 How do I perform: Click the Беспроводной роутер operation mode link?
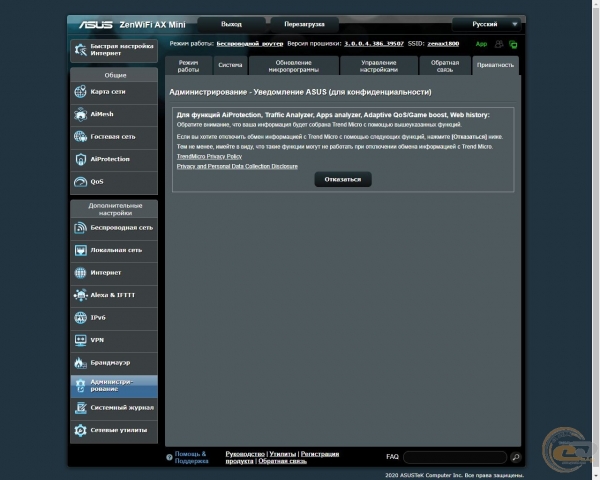250,44
